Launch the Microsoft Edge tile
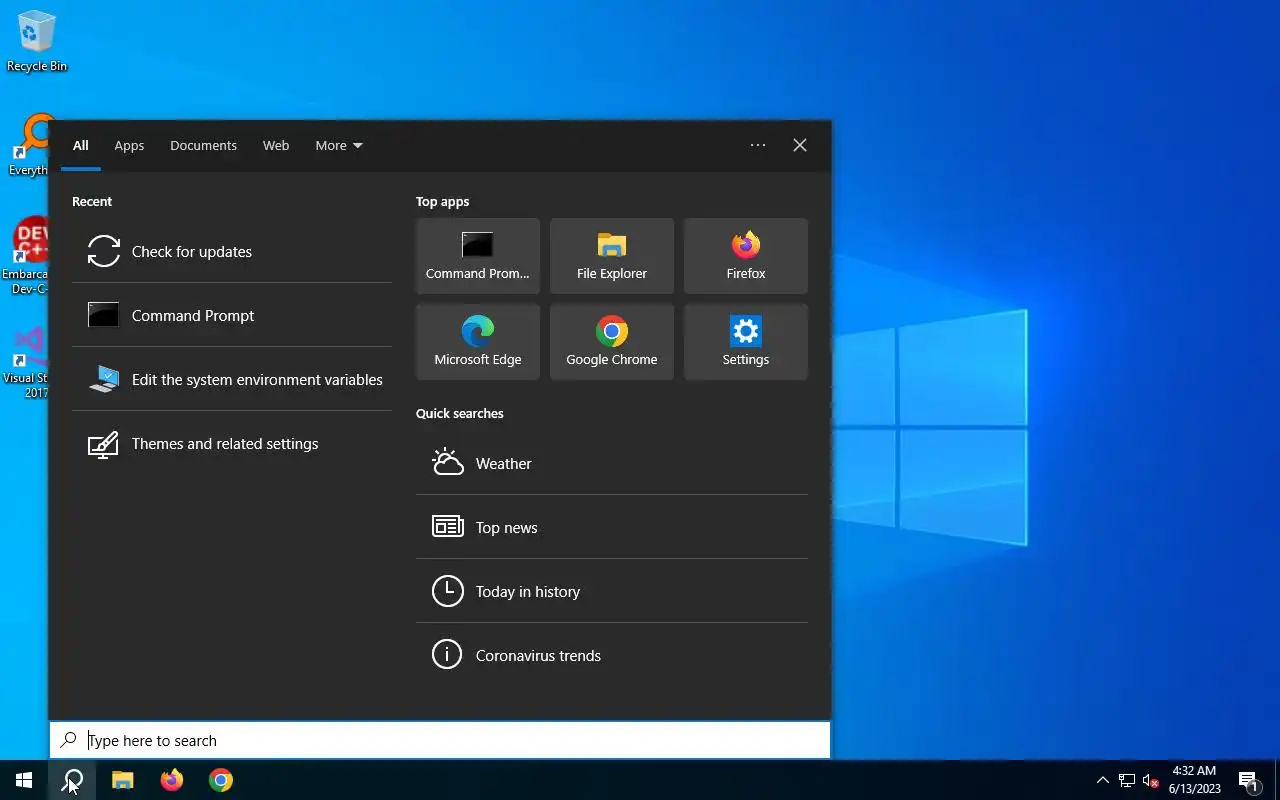 [478, 342]
